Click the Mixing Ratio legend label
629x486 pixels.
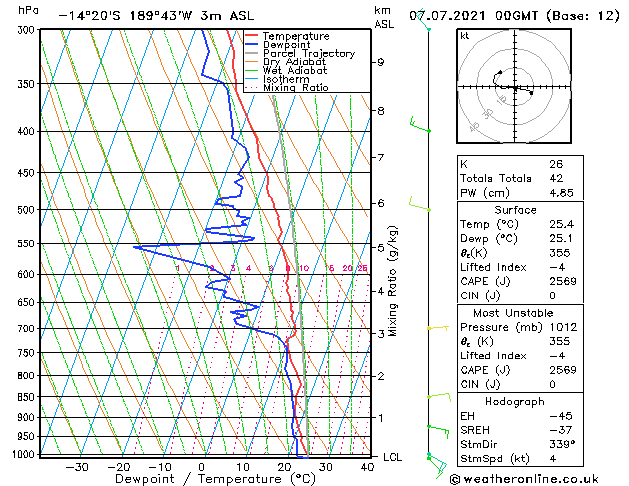click(x=296, y=88)
